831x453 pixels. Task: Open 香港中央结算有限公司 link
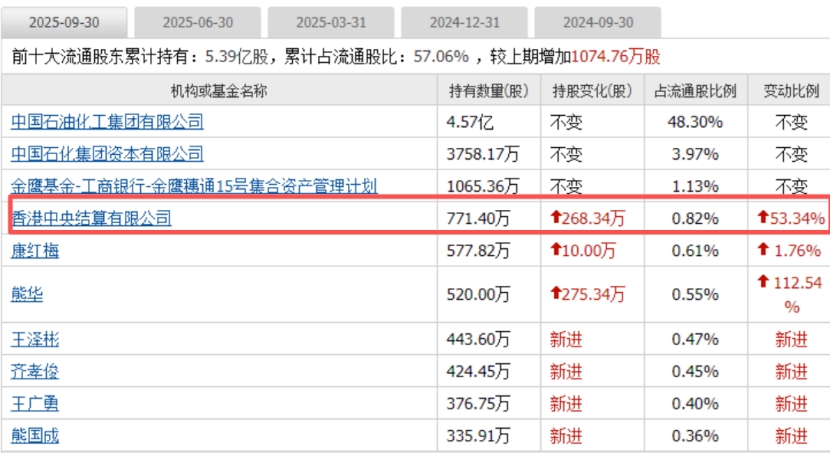click(x=91, y=218)
